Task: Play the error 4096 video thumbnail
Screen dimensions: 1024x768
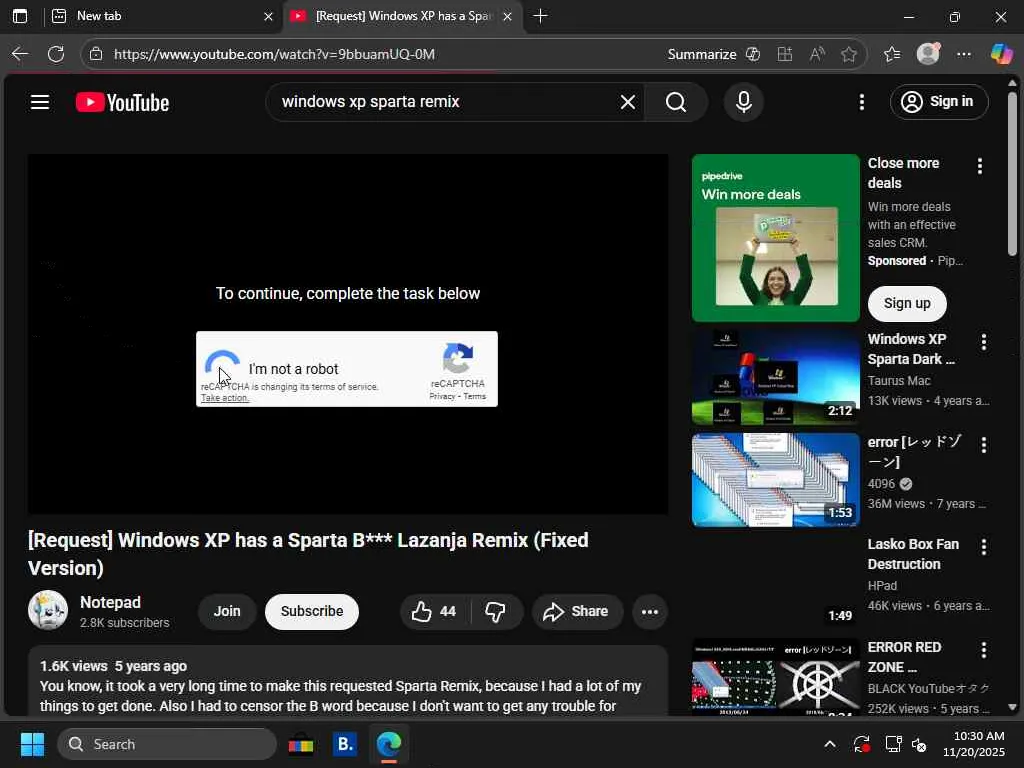Action: (x=775, y=479)
